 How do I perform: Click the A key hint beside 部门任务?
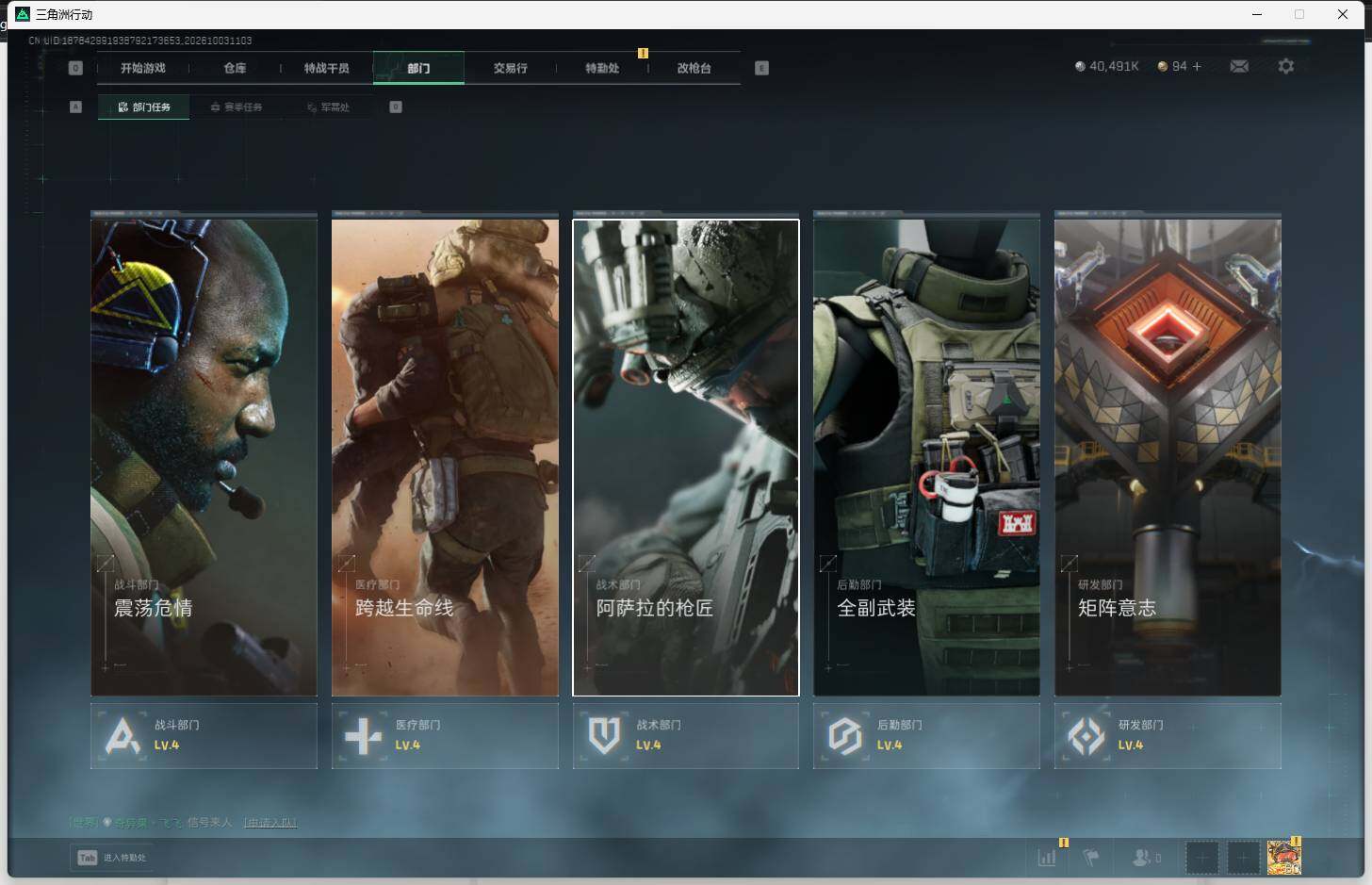76,107
